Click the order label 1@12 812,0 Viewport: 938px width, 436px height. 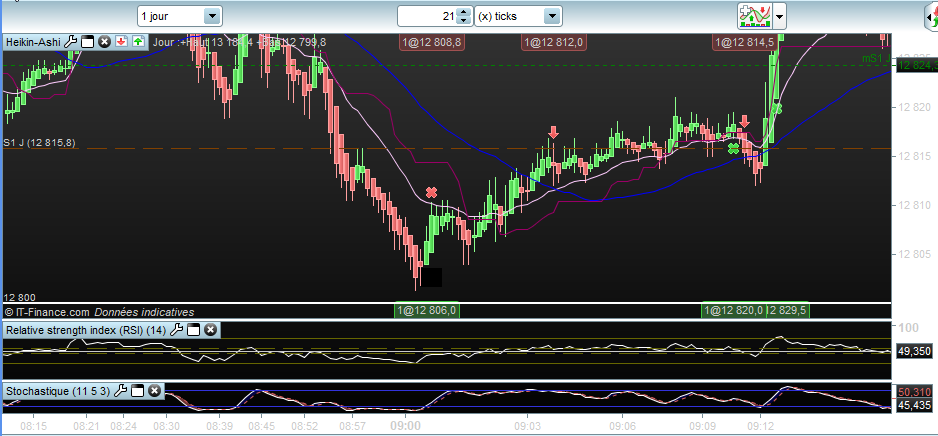point(553,42)
